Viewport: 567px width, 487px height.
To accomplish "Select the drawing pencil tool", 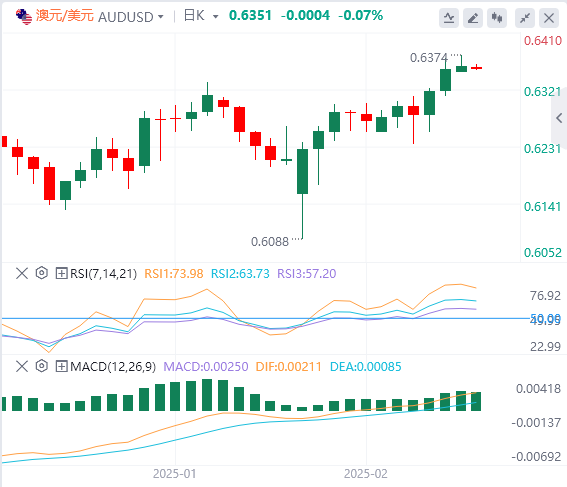I will (473, 18).
